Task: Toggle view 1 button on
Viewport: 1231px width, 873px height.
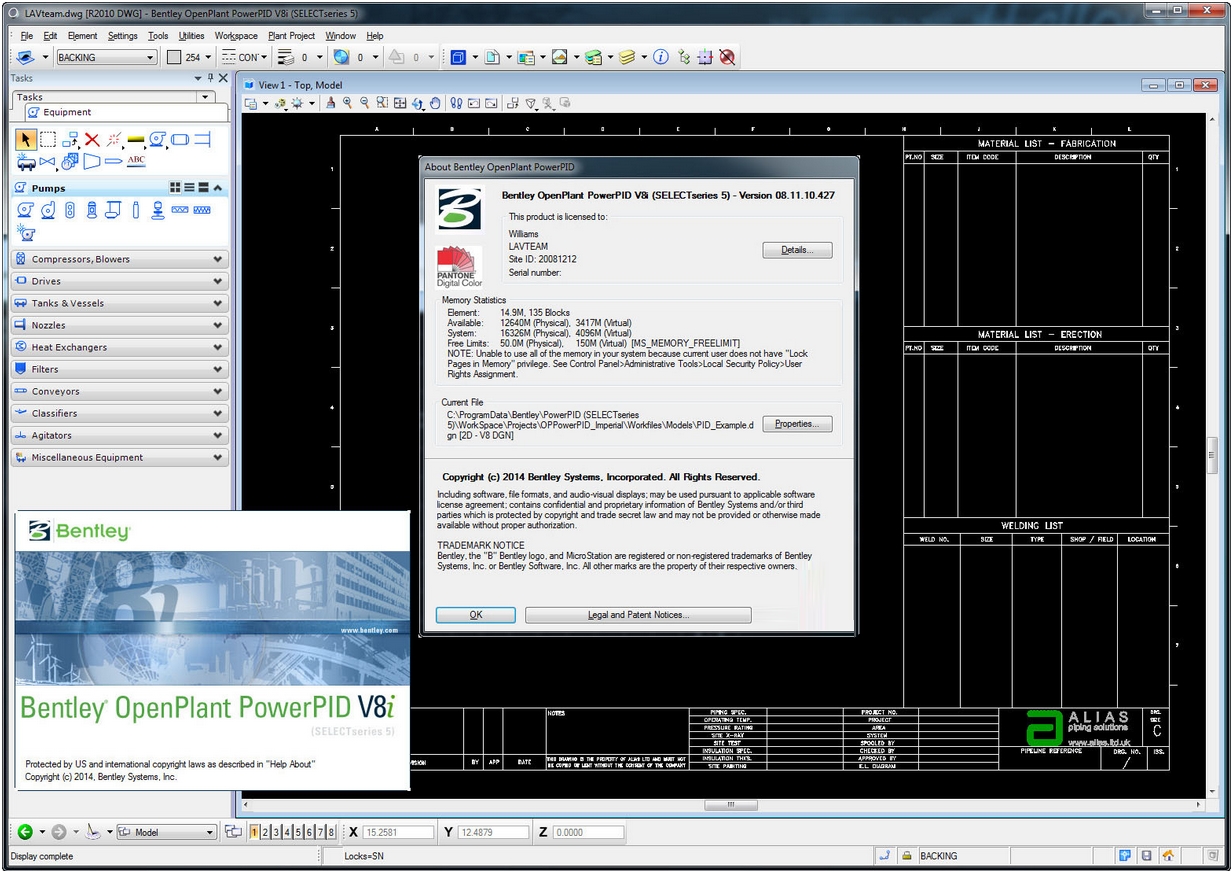Action: [x=255, y=831]
